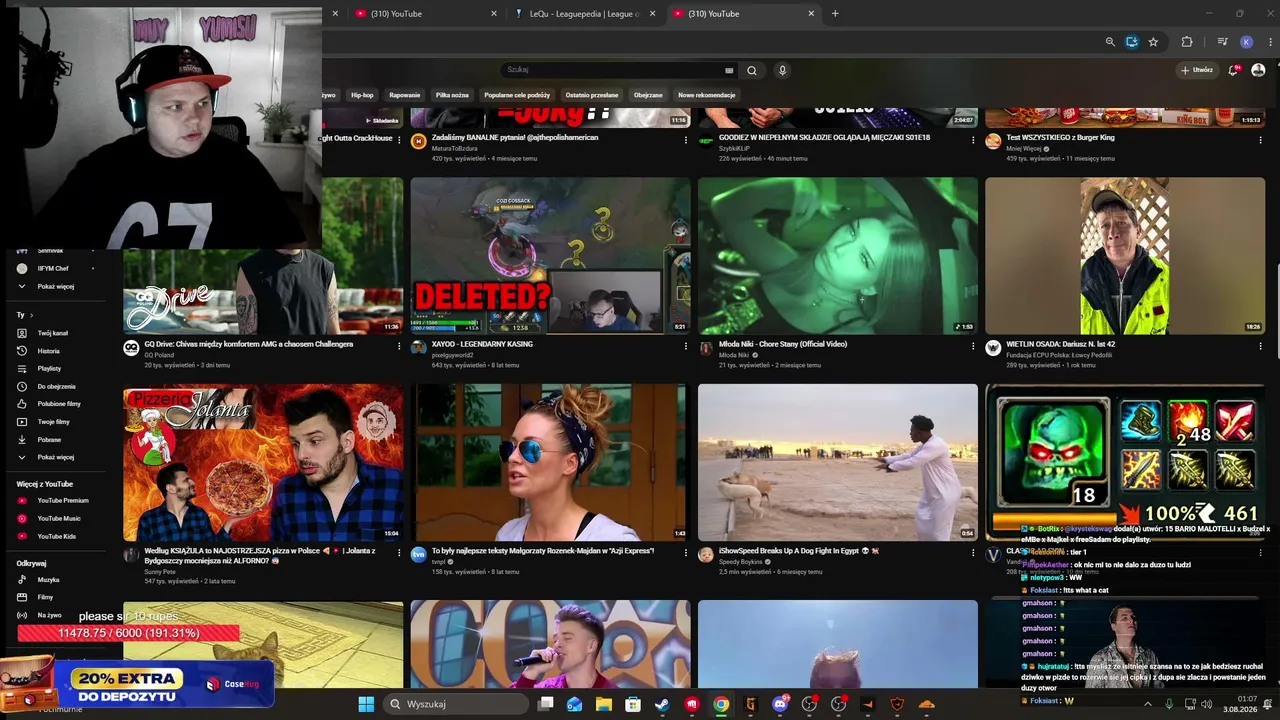Viewport: 1280px width, 720px height.
Task: Open Discord from the taskbar
Action: [780, 704]
